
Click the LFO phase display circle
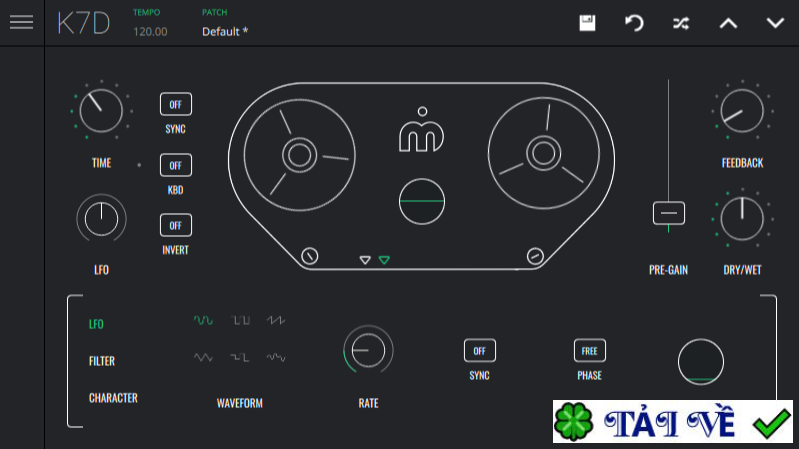701,362
